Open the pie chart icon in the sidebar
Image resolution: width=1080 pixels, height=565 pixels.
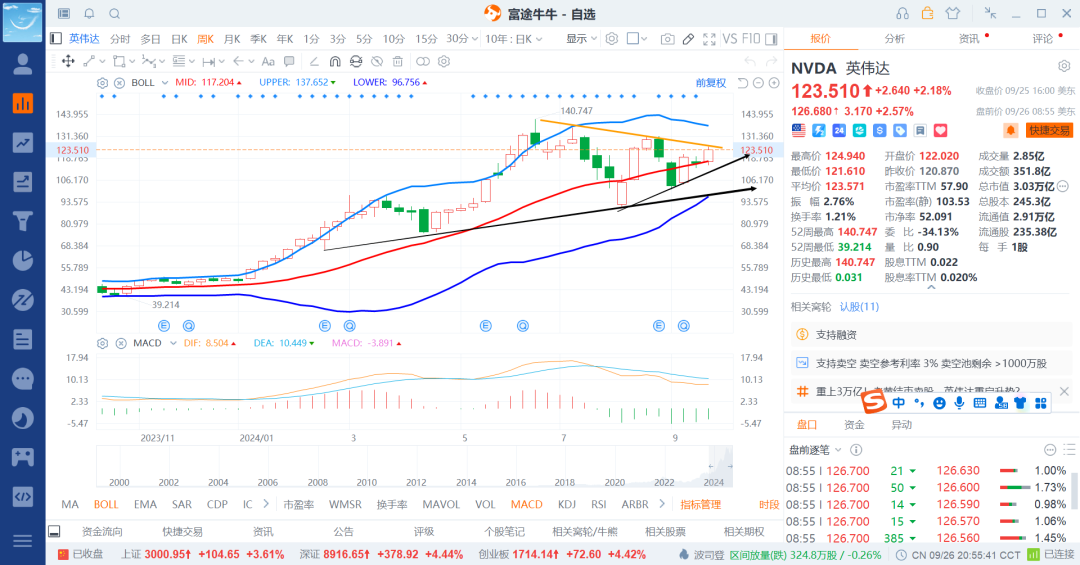point(22,260)
